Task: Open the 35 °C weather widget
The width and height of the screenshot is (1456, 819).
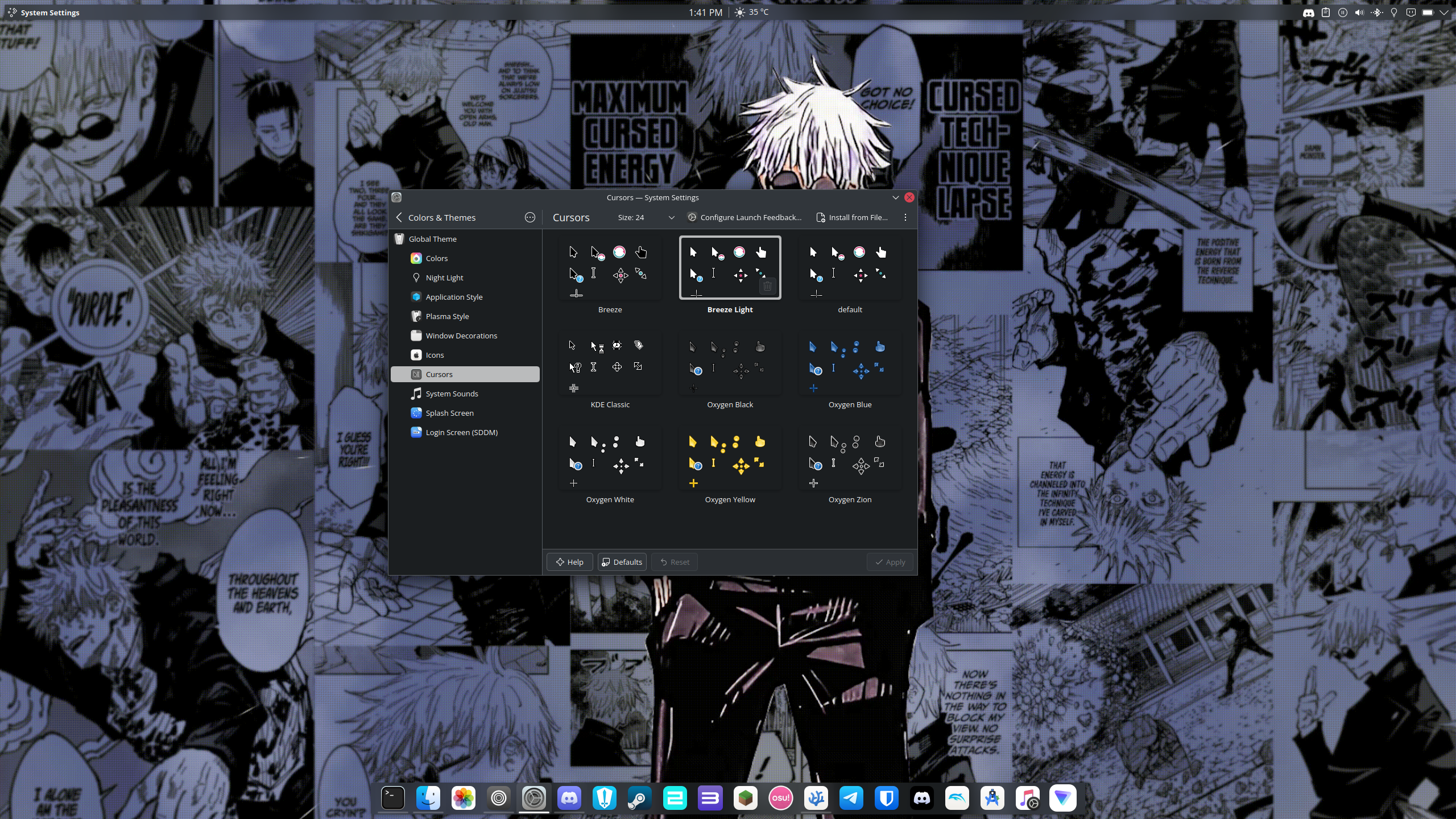Action: click(x=752, y=12)
